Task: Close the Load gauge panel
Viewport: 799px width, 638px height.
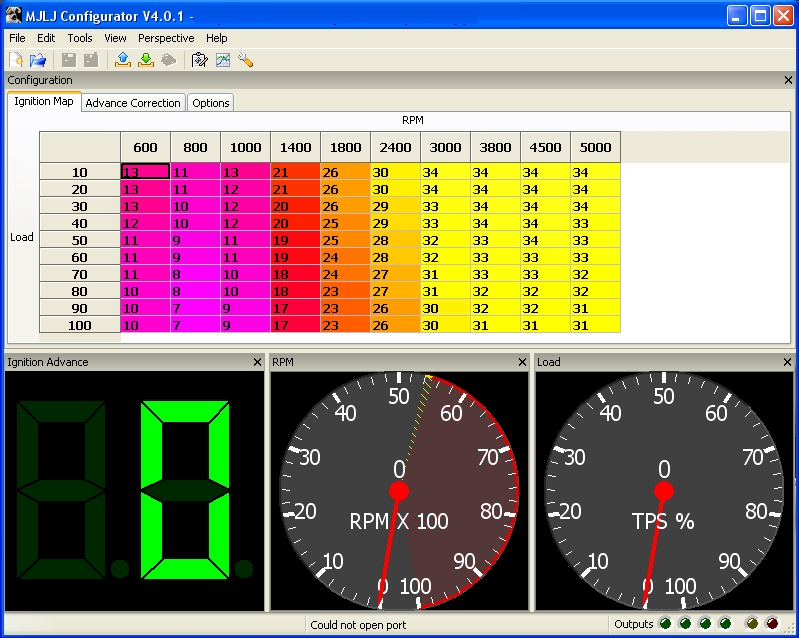Action: point(788,362)
